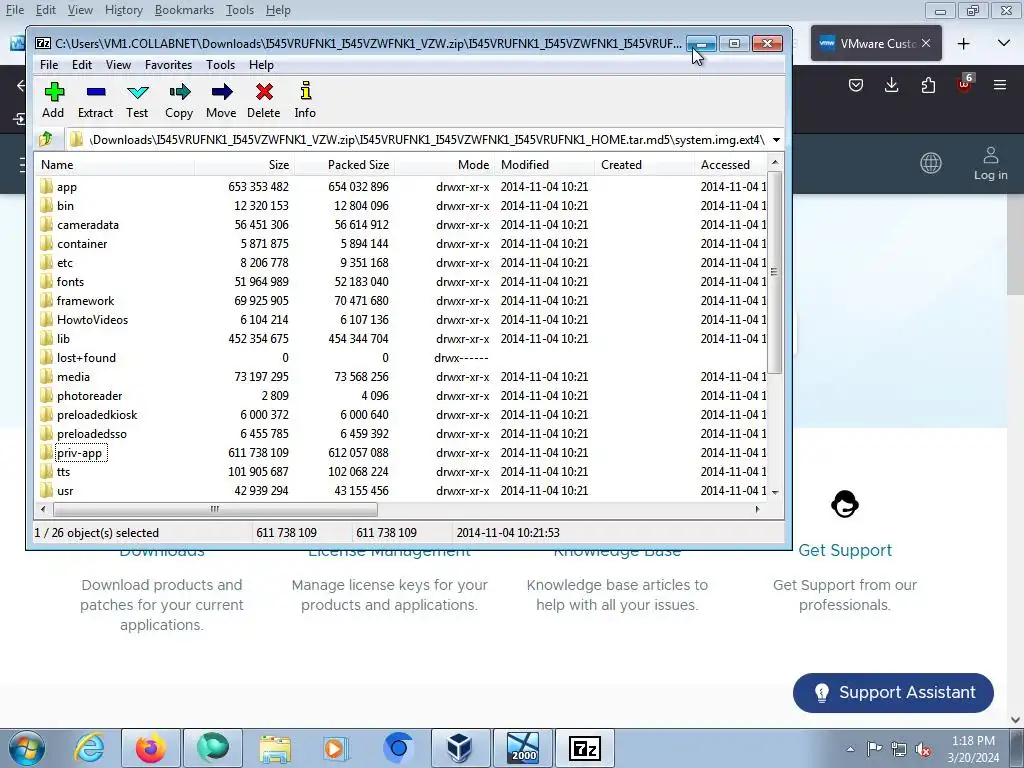Open the 7-Zip Favorites menu
Image resolution: width=1024 pixels, height=768 pixels.
(168, 65)
